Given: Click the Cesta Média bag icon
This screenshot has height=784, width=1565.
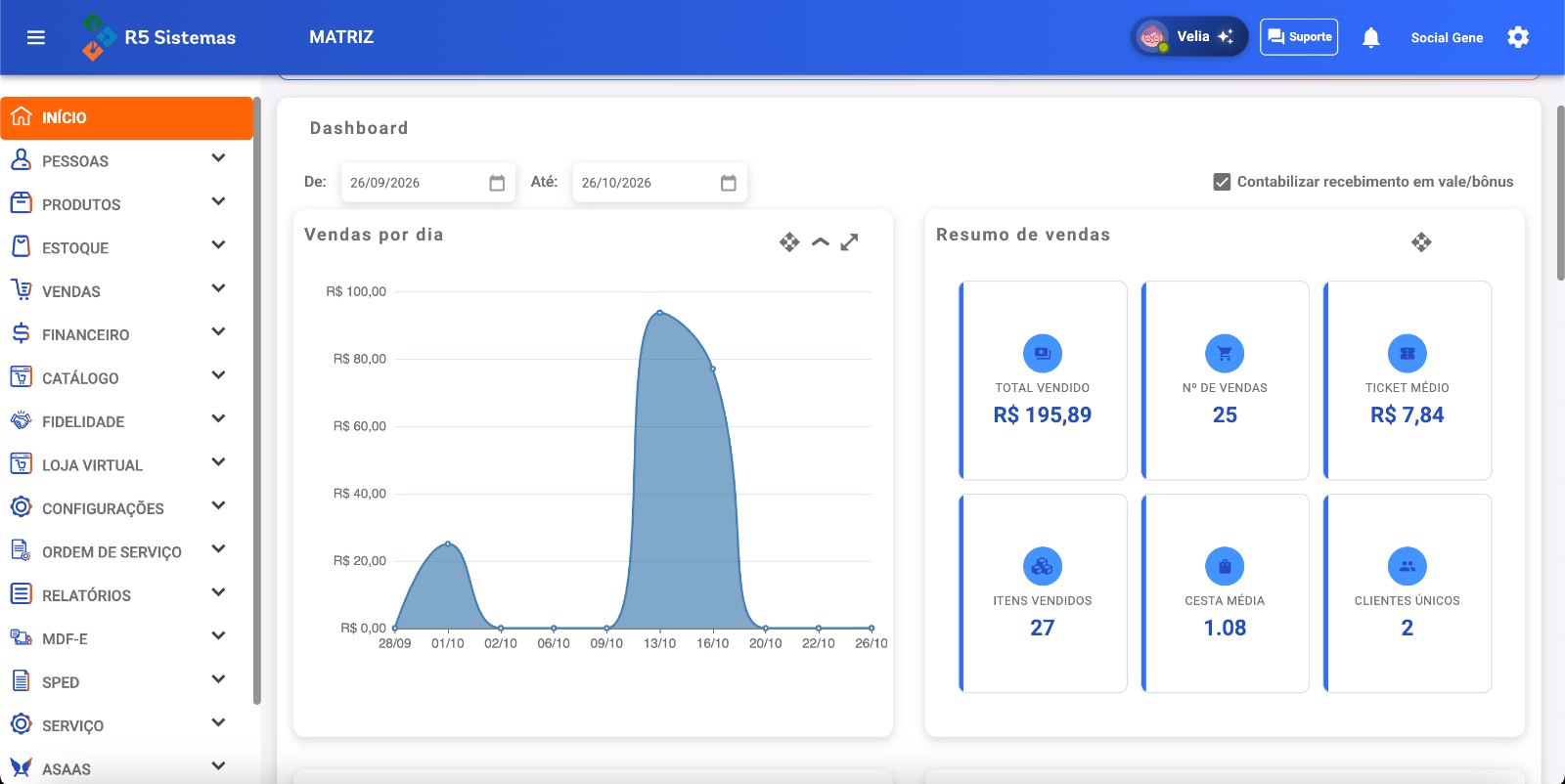Looking at the screenshot, I should click(1225, 566).
